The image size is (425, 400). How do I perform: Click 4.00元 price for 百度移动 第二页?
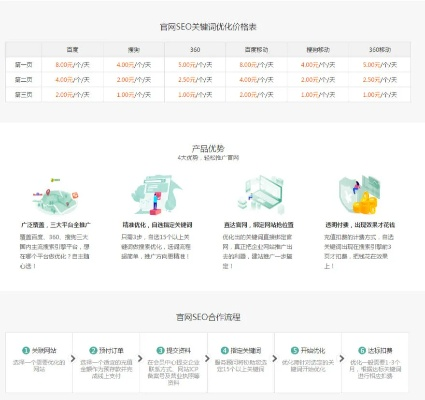[x=248, y=80]
